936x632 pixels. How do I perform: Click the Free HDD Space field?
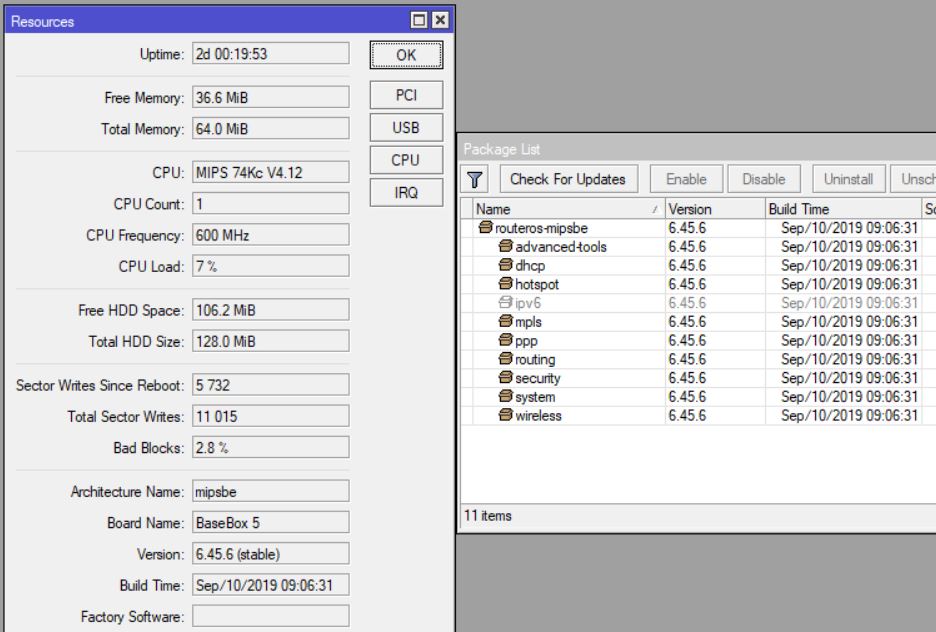click(270, 310)
